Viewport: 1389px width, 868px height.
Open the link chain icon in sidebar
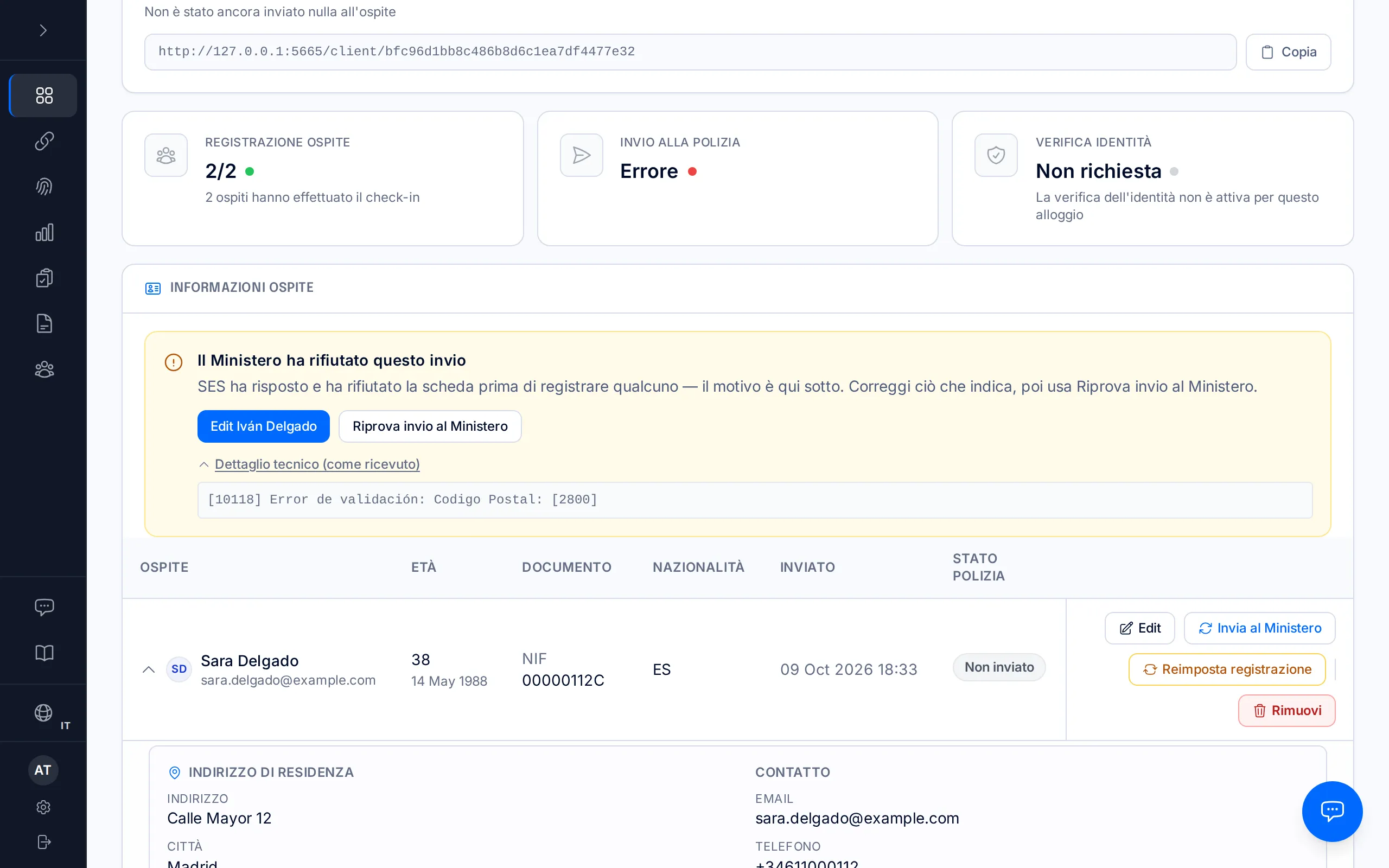tap(43, 141)
